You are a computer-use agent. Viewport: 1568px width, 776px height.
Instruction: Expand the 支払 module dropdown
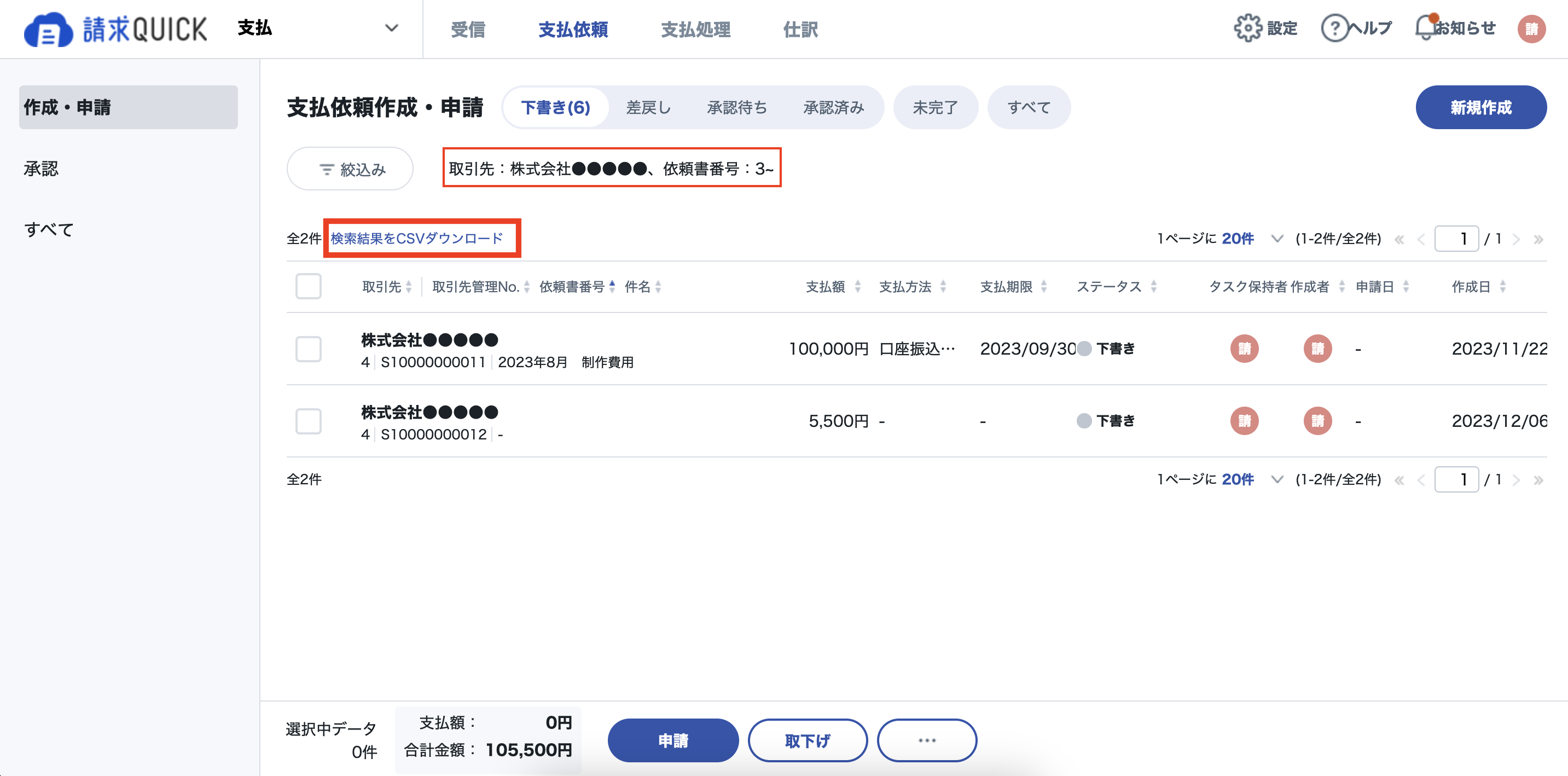point(318,28)
